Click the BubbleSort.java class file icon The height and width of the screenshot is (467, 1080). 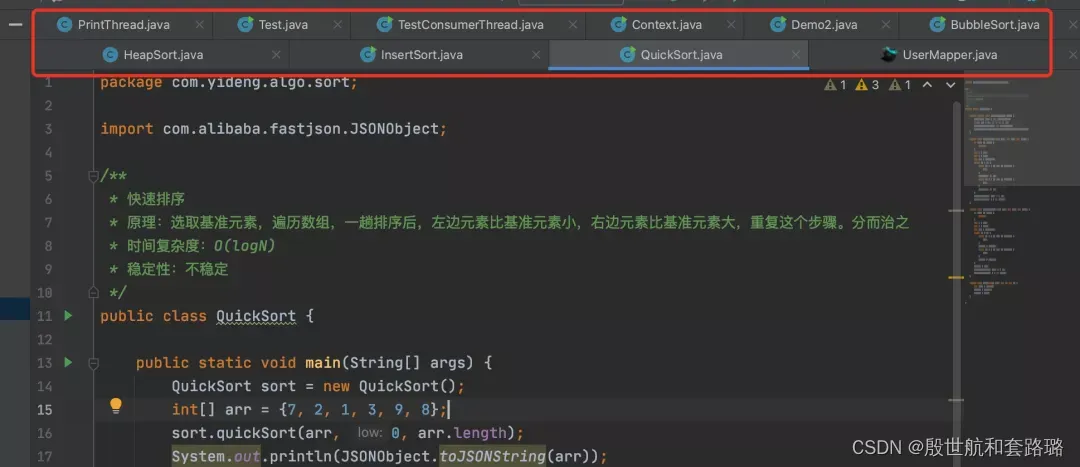pos(937,25)
